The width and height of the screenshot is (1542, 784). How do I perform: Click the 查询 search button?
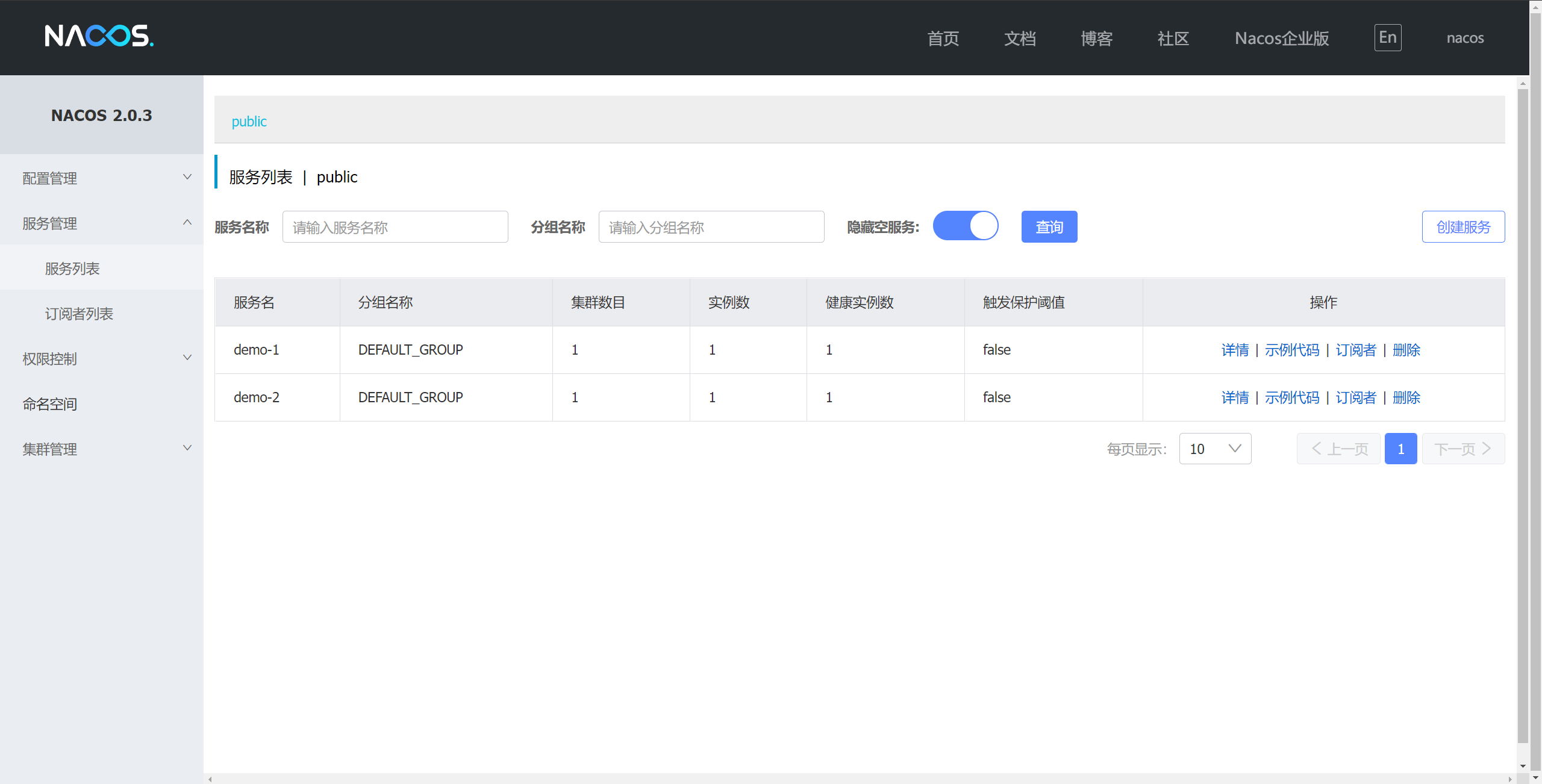point(1049,227)
